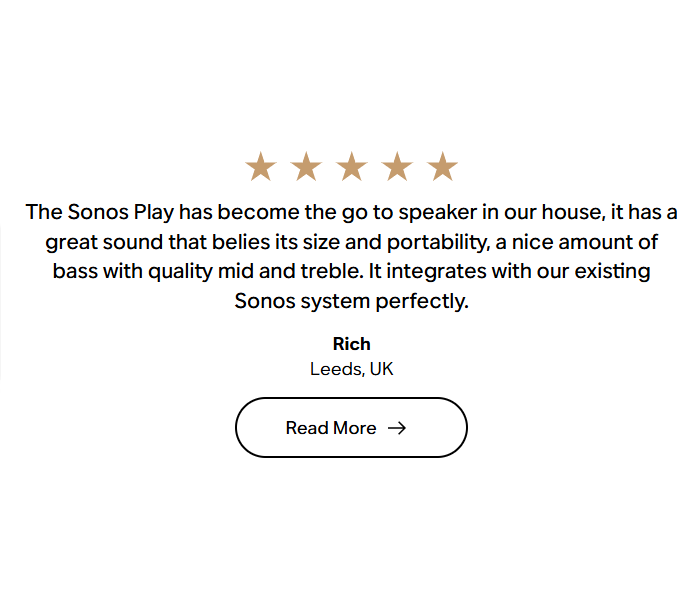This screenshot has width=698, height=604.
Task: Click the arrow icon inside Read More
Action: [x=397, y=428]
